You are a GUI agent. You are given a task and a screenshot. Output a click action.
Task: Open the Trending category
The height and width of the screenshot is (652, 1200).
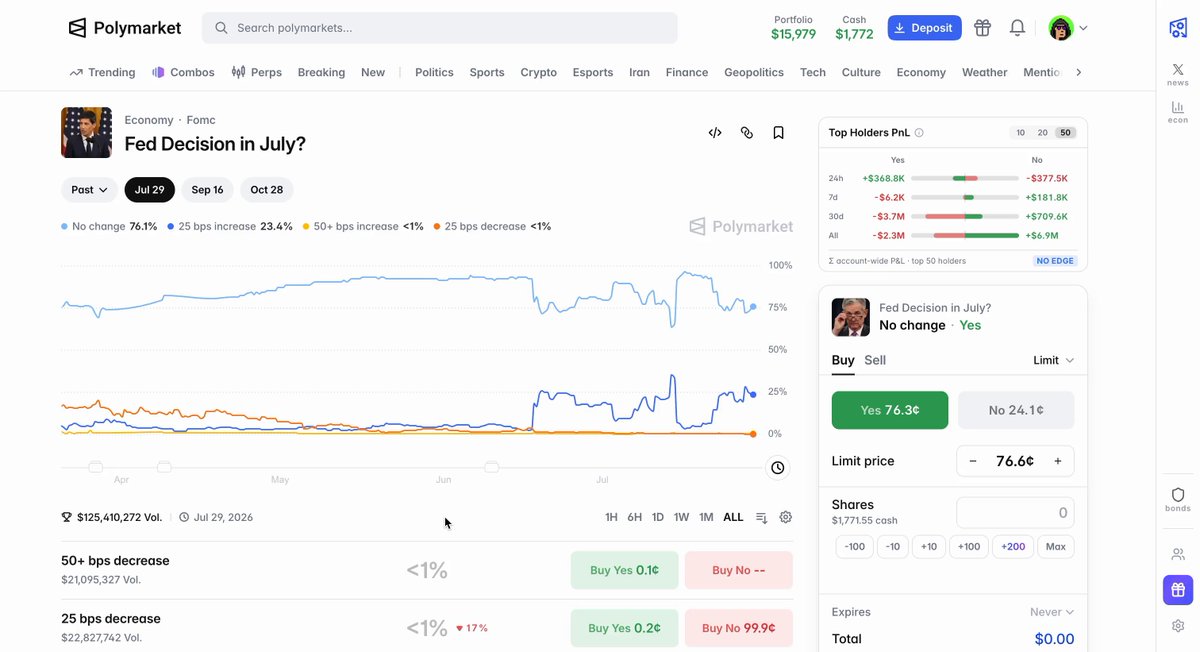102,72
